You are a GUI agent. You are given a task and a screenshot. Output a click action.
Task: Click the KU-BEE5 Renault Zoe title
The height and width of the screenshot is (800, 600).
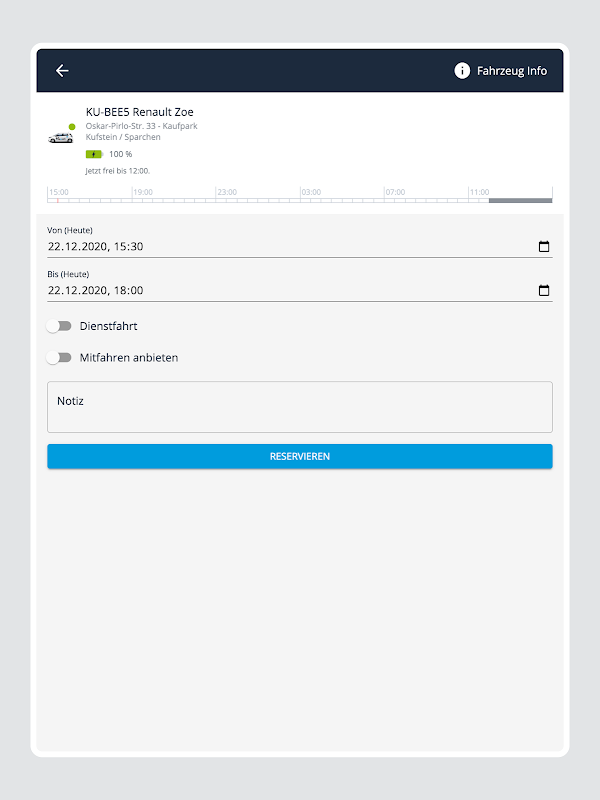tap(140, 112)
